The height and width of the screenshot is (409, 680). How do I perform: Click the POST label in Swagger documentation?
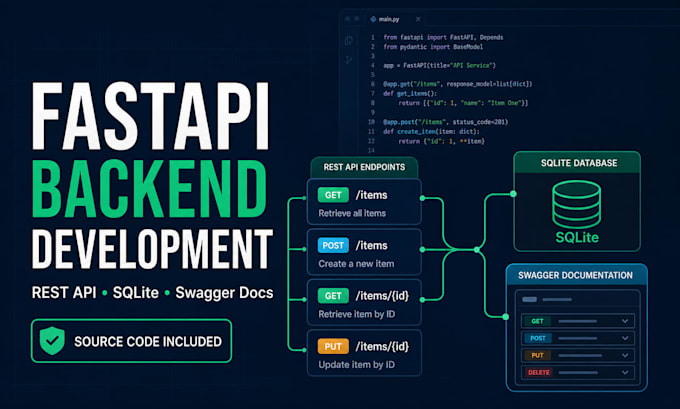point(538,338)
